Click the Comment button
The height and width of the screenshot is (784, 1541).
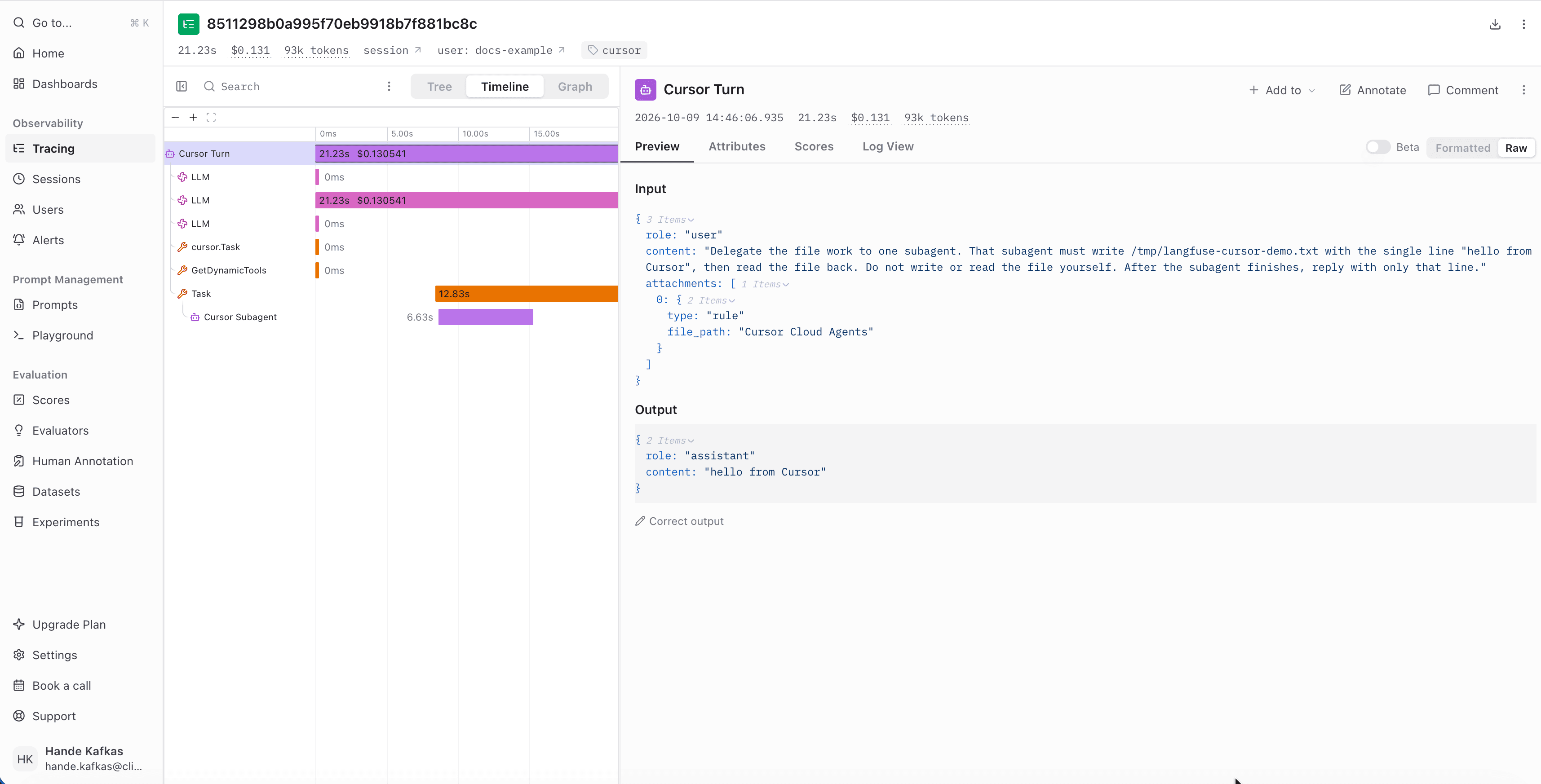click(x=1463, y=90)
